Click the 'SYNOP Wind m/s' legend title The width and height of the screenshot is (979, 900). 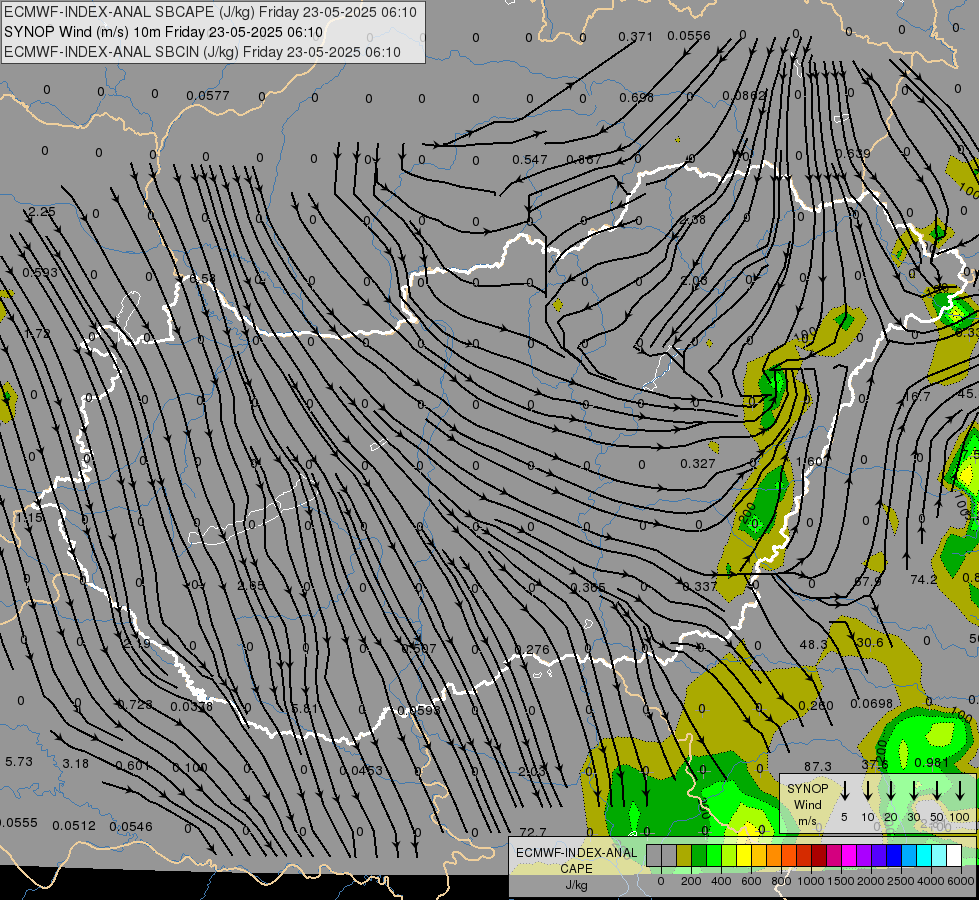(807, 805)
